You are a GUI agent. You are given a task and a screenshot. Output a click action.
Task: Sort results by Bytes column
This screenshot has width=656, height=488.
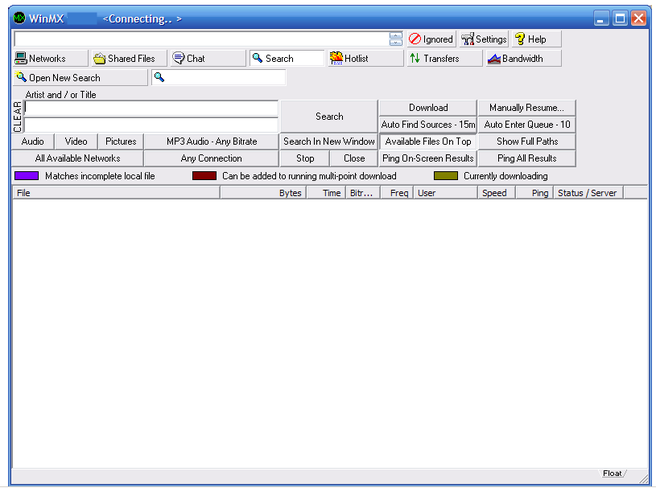[263, 193]
